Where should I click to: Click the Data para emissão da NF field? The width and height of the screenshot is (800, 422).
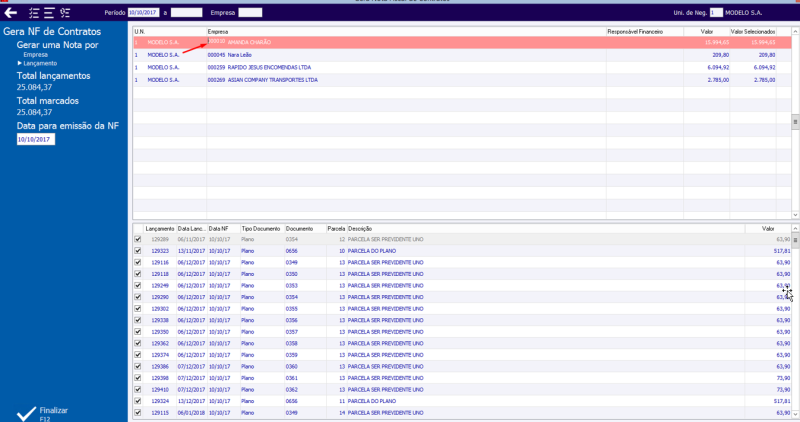[36, 139]
